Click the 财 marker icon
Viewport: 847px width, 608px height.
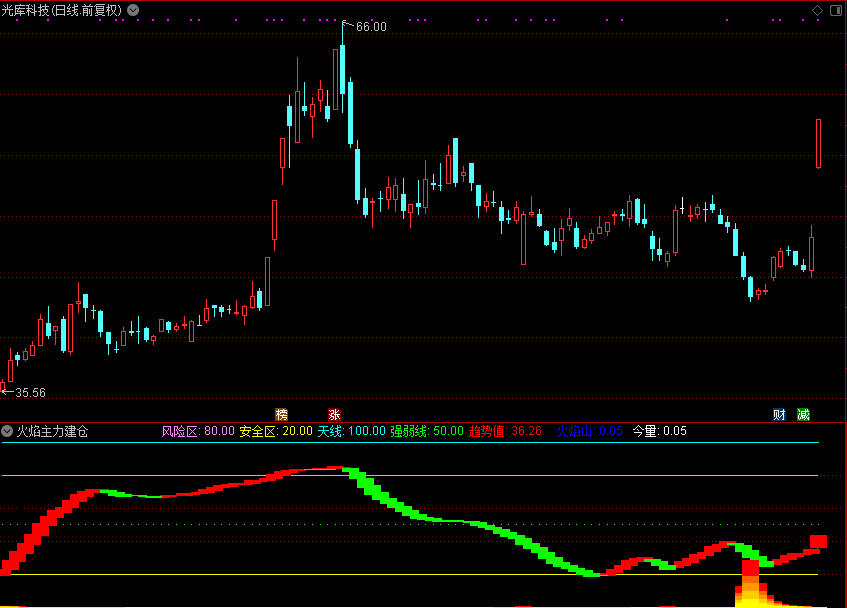779,415
